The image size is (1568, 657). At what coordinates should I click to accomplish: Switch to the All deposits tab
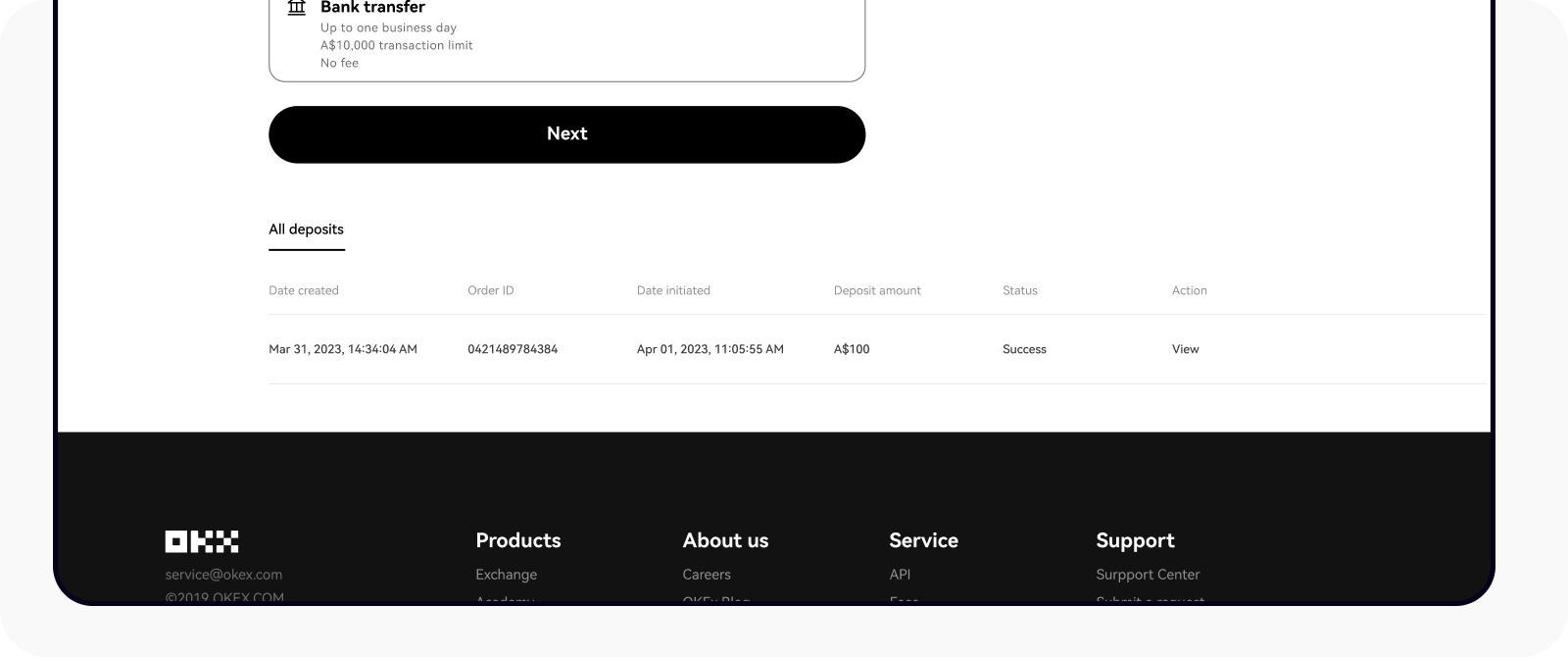pos(306,229)
